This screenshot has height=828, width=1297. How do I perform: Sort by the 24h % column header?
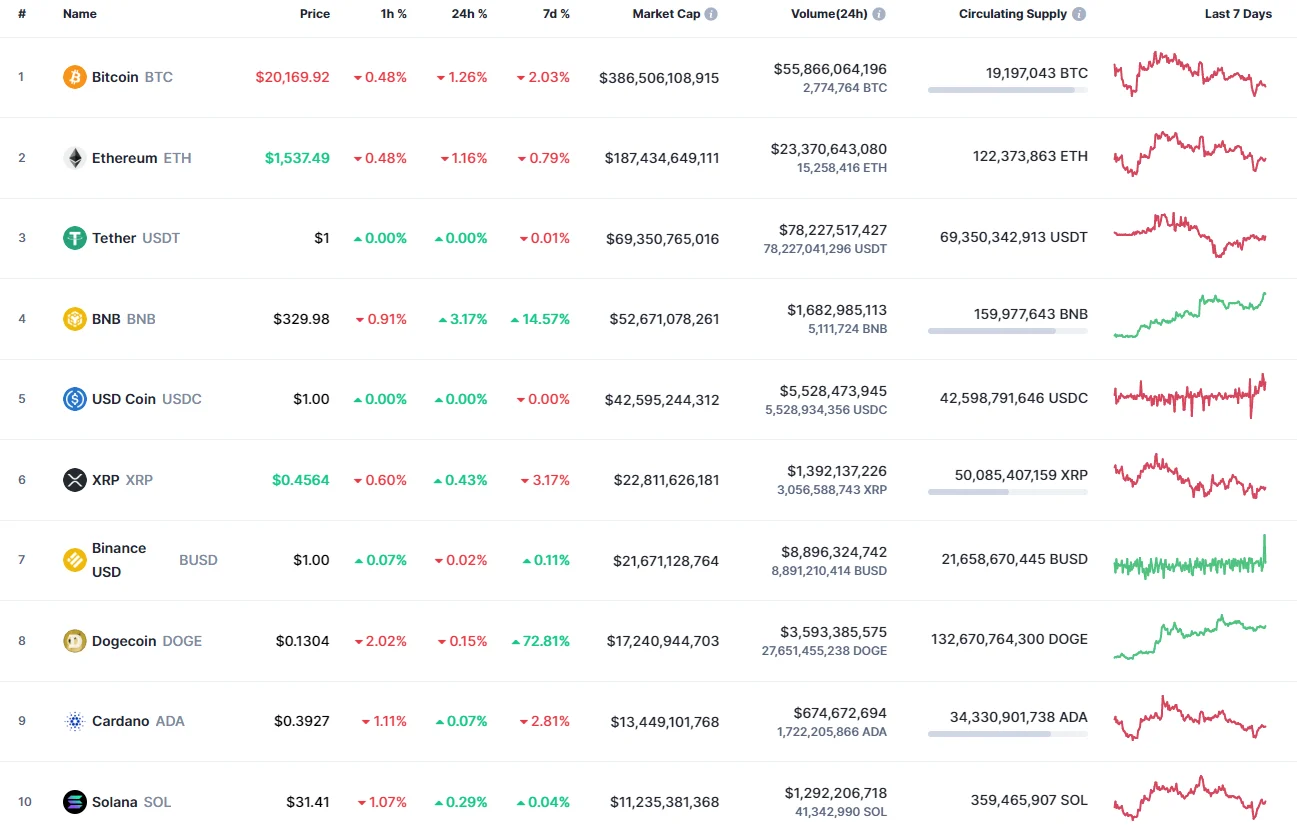point(470,14)
